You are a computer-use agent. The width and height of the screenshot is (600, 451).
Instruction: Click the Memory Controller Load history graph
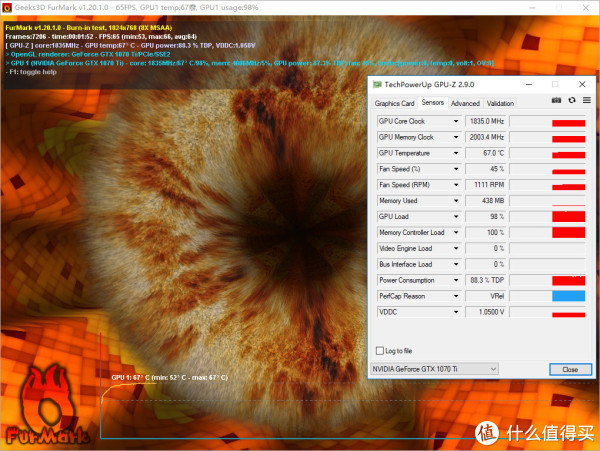(x=548, y=232)
